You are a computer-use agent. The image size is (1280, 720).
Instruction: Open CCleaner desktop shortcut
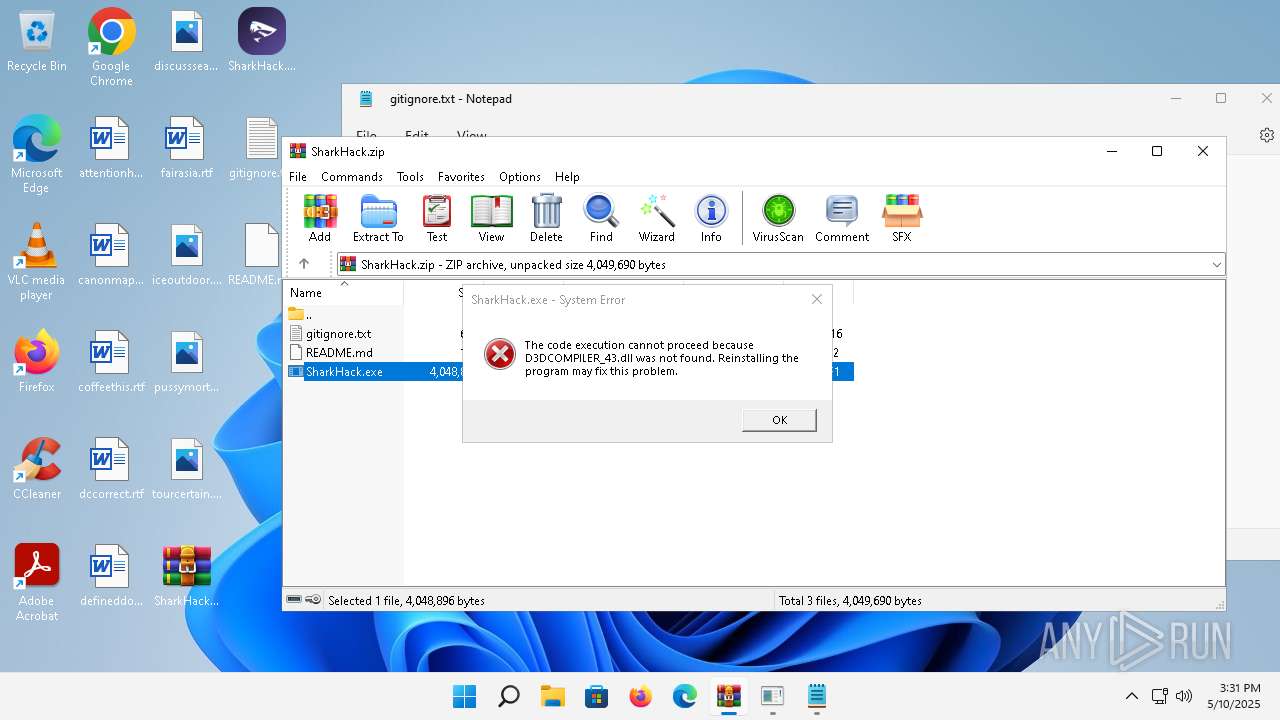[x=37, y=468]
